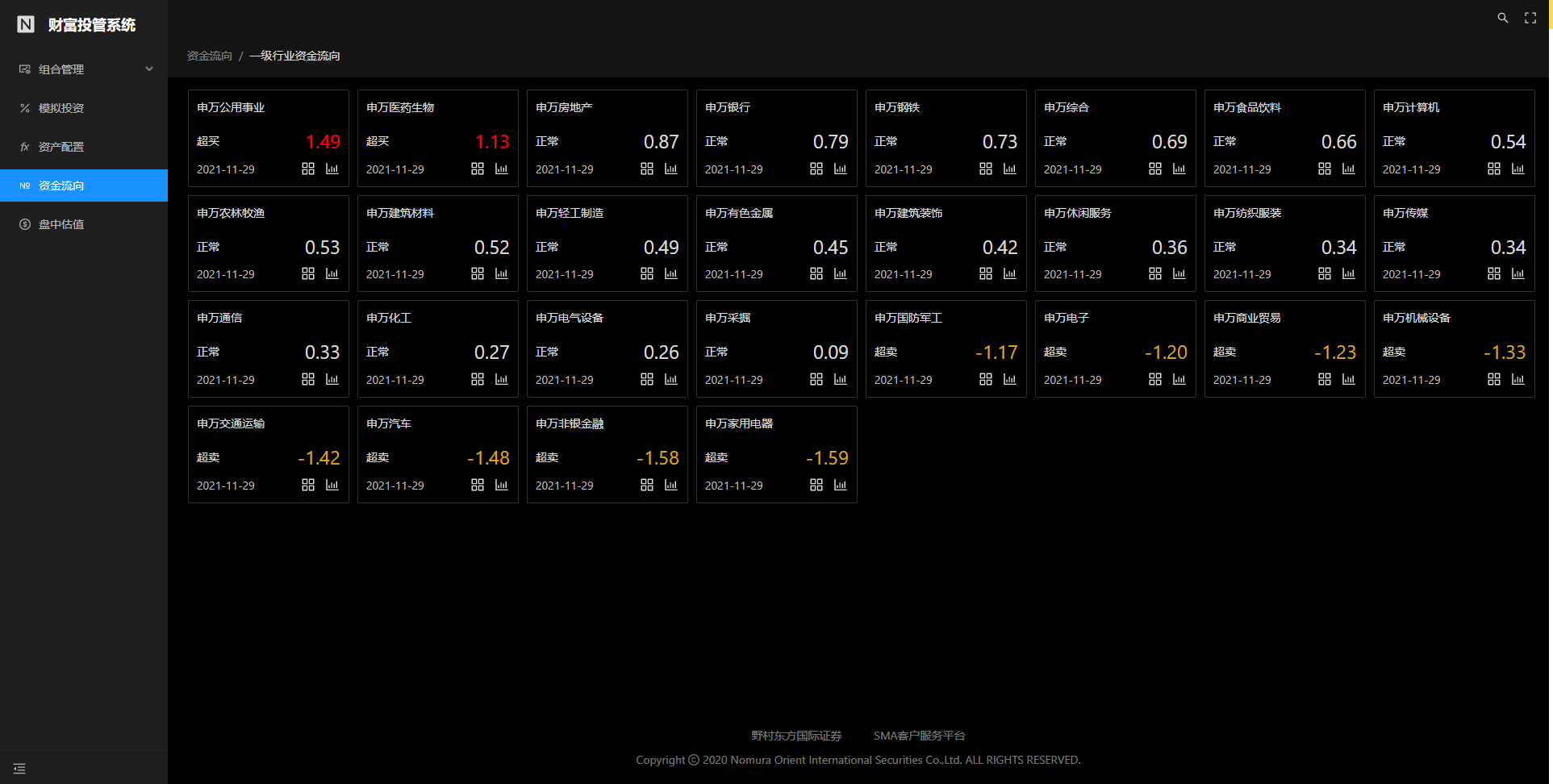Screen dimensions: 1553x784
Task: Show chart icon for 申万通信
Action: (332, 379)
